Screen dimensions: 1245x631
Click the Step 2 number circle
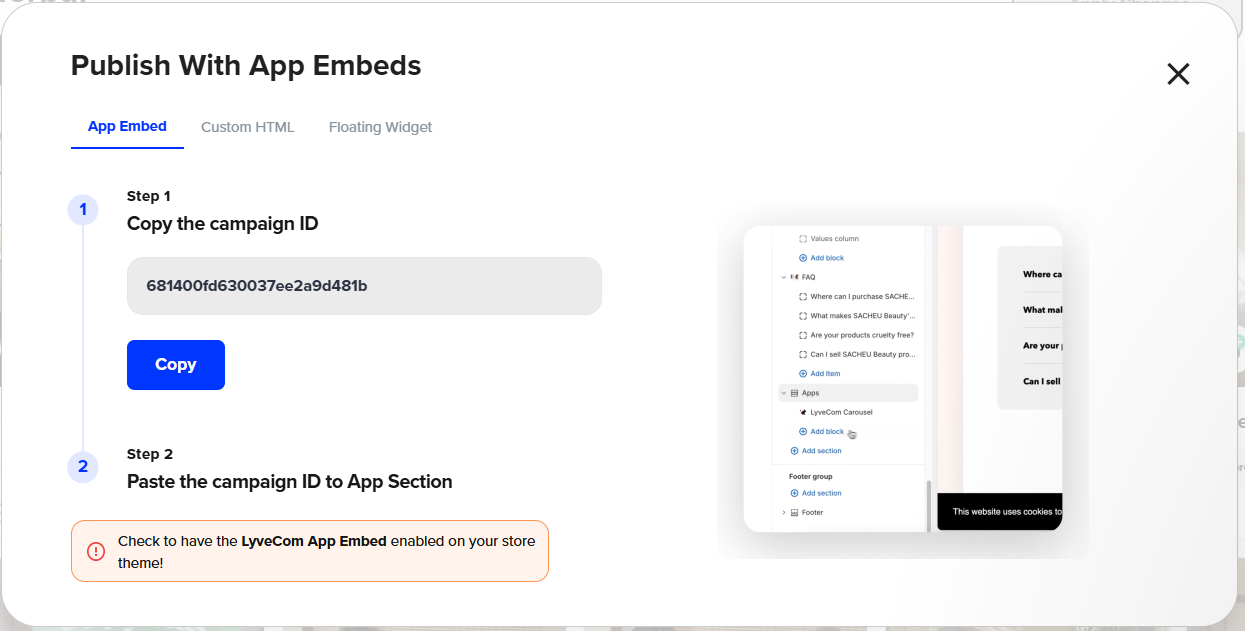click(x=83, y=467)
